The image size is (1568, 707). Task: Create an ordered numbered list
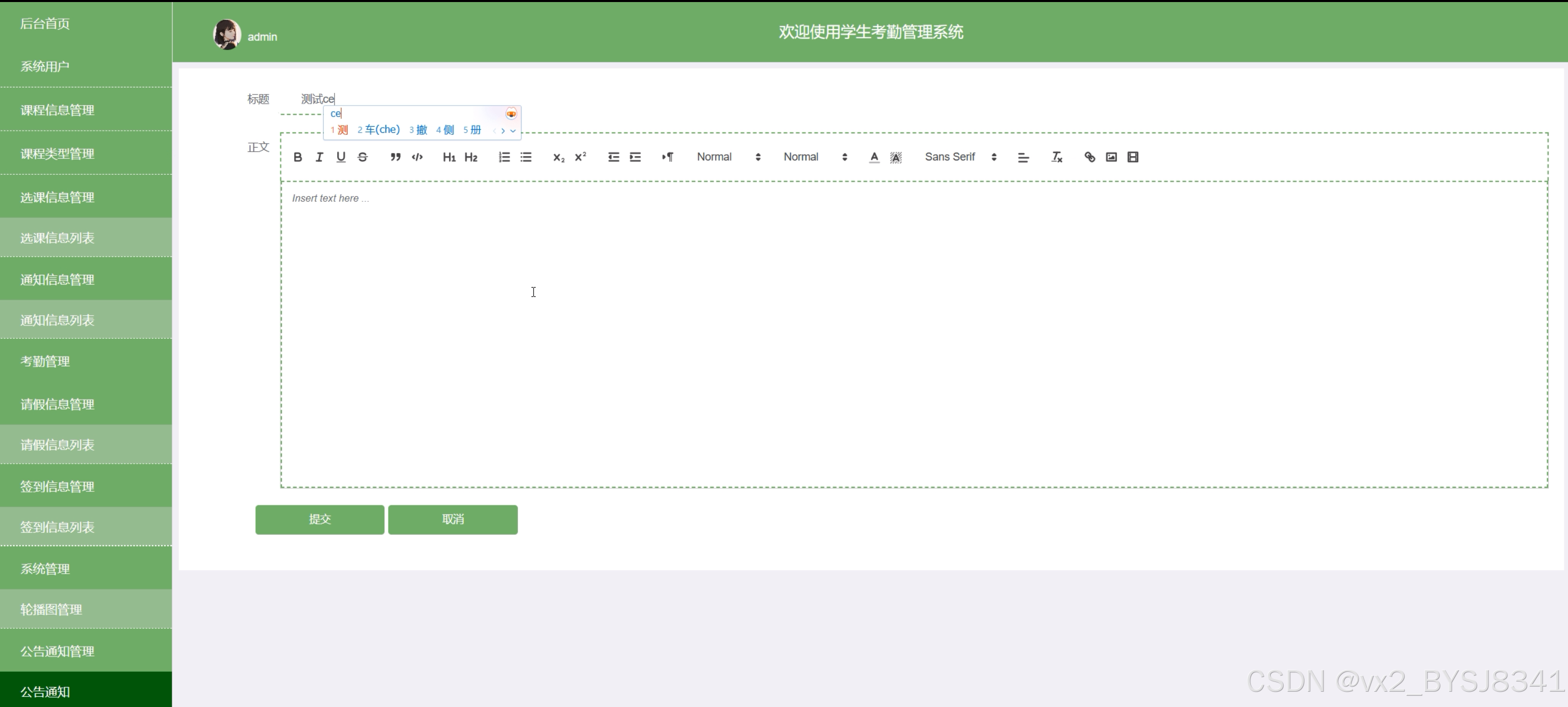[504, 157]
